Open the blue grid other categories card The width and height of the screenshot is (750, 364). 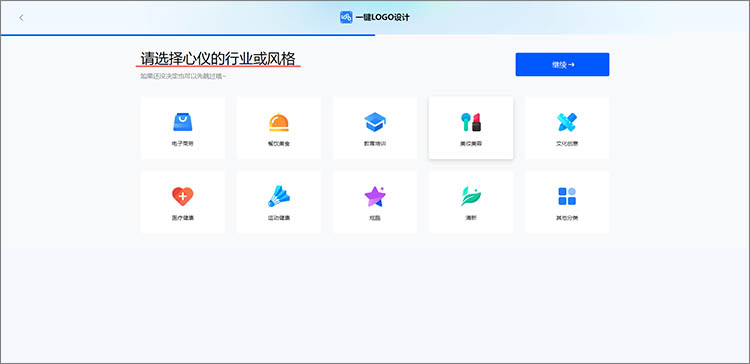[x=567, y=202]
